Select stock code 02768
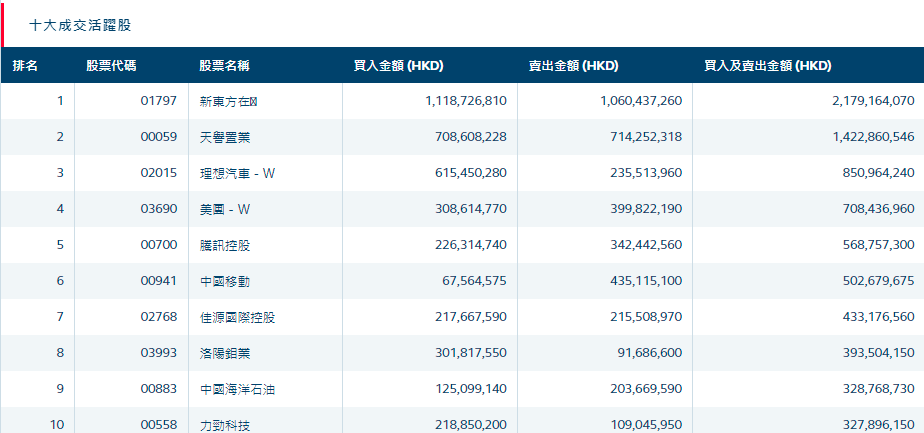 (159, 317)
